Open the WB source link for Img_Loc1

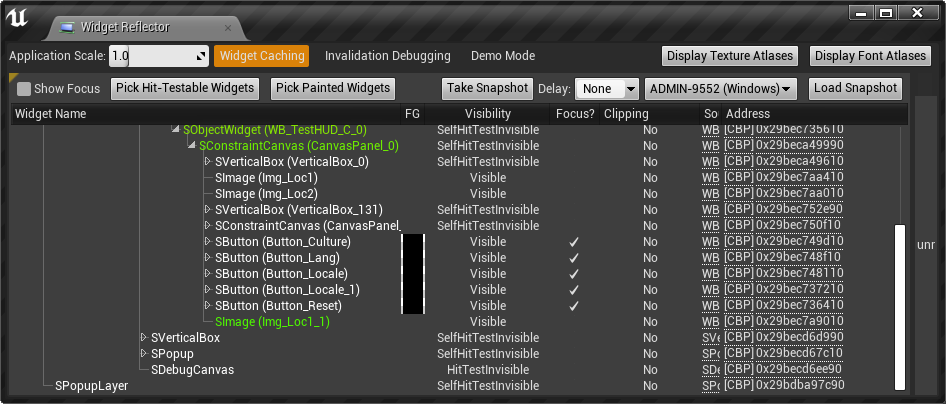click(711, 178)
